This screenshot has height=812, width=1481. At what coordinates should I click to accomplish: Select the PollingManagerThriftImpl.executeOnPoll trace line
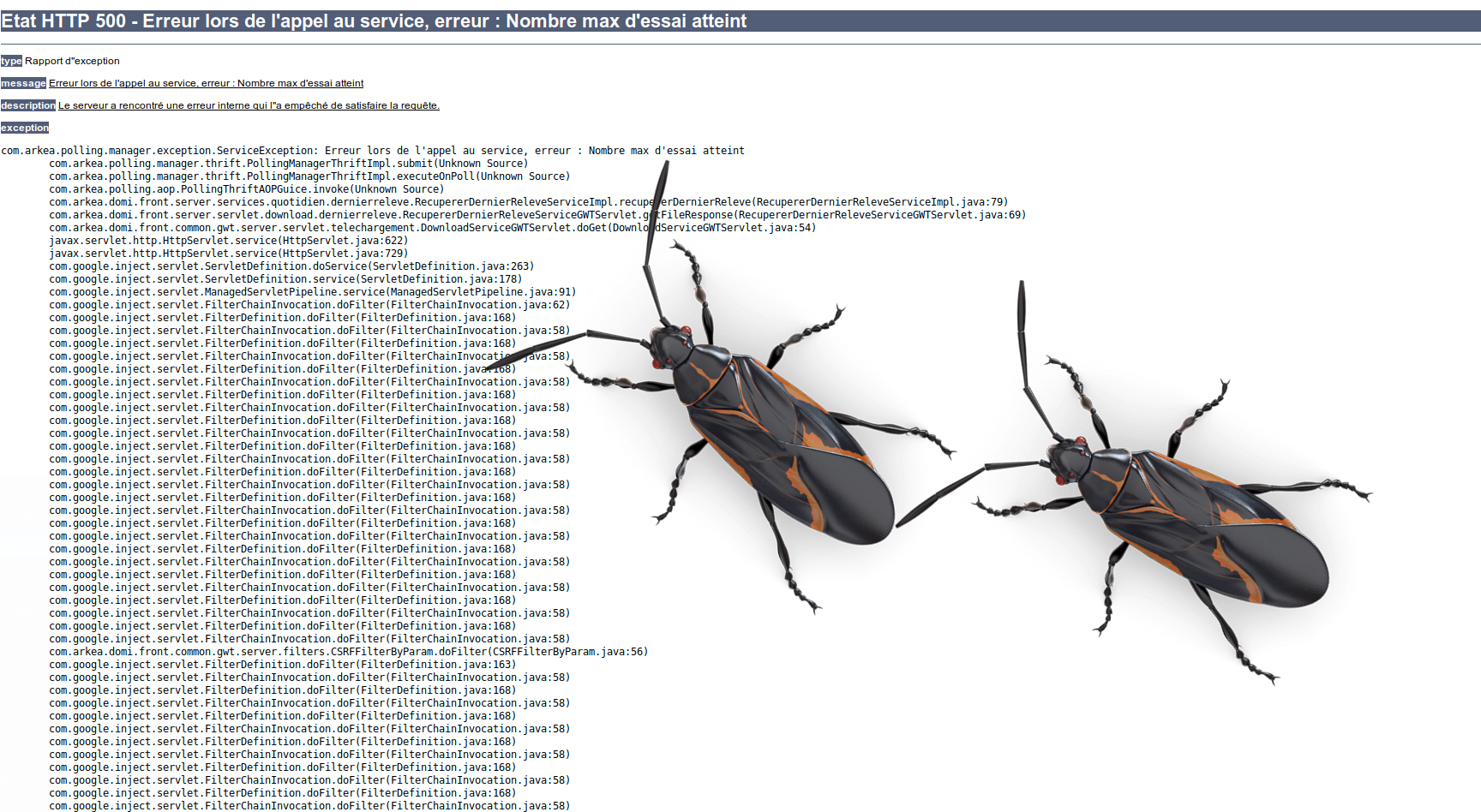pos(309,176)
